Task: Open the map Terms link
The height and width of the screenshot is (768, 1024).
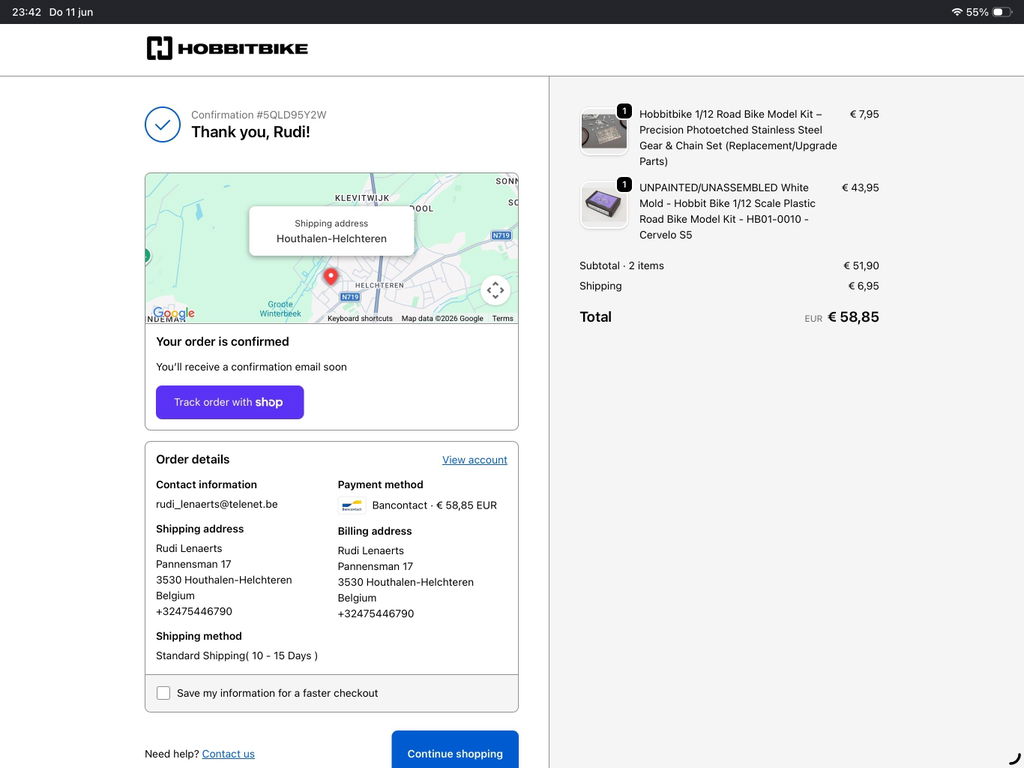Action: pos(503,319)
